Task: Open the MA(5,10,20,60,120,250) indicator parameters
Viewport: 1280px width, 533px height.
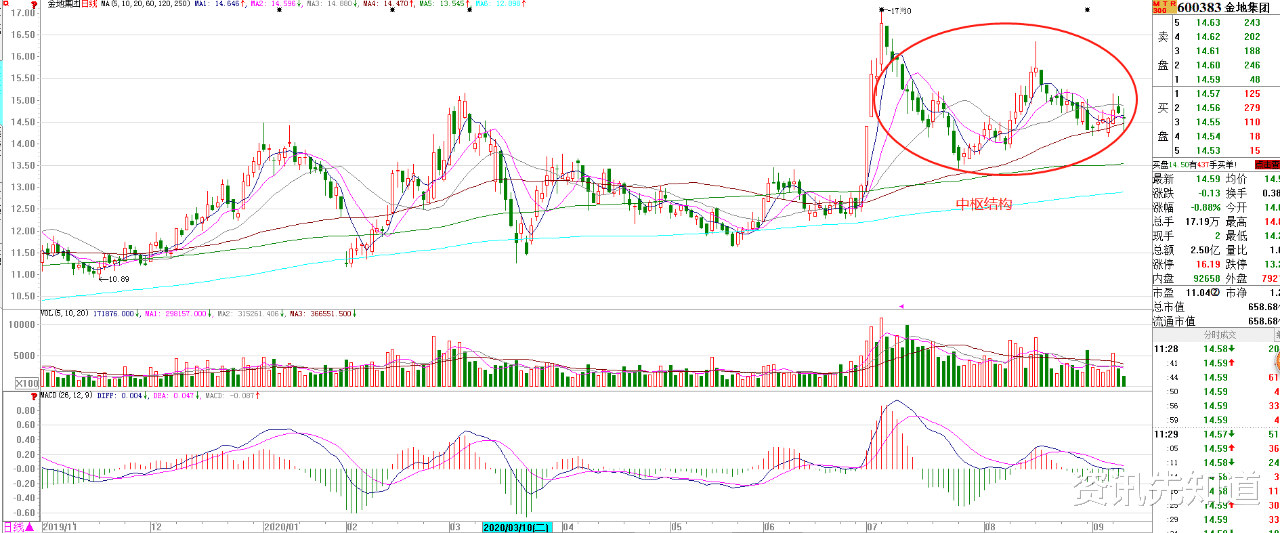Action: click(x=144, y=5)
